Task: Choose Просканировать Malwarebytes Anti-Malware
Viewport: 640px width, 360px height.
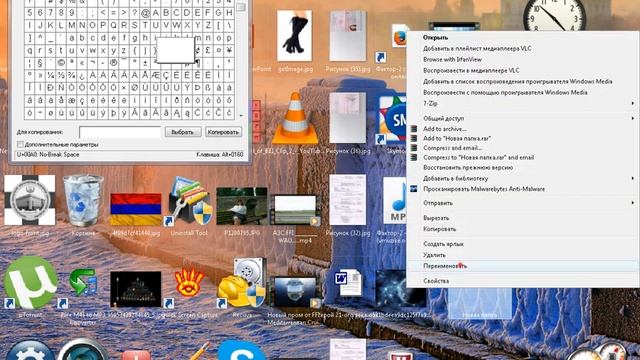Action: [x=522, y=189]
